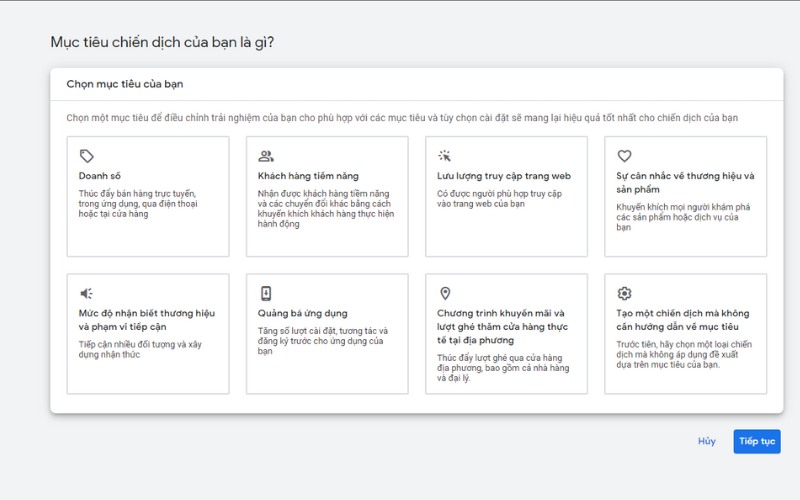Viewport: 800px width, 500px height.
Task: Click the heart icon for brand consideration
Action: click(x=624, y=156)
